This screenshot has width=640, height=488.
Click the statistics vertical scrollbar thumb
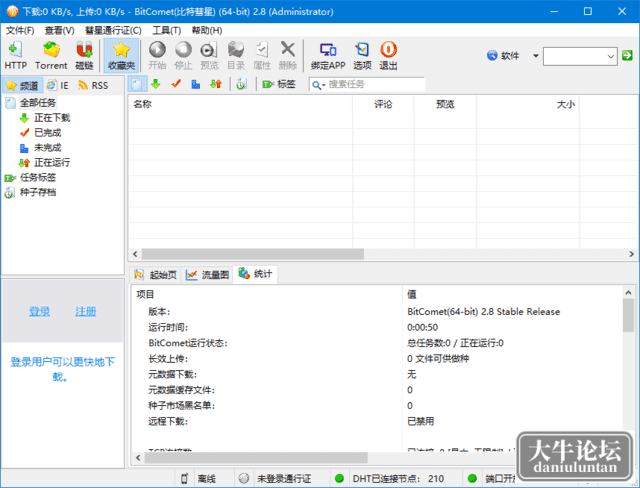628,315
